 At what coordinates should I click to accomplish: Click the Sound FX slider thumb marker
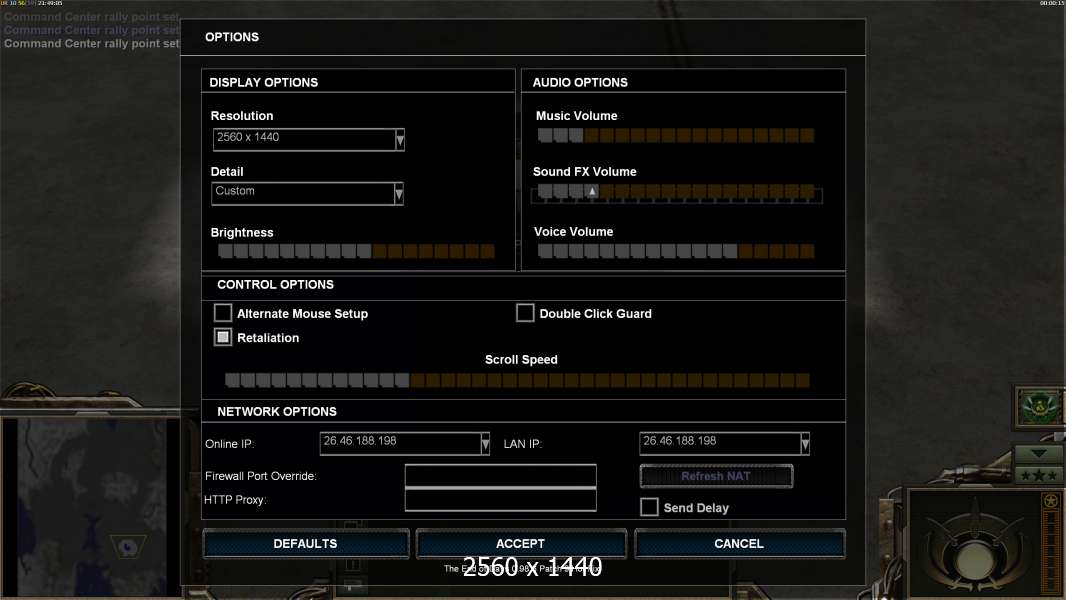[x=592, y=192]
